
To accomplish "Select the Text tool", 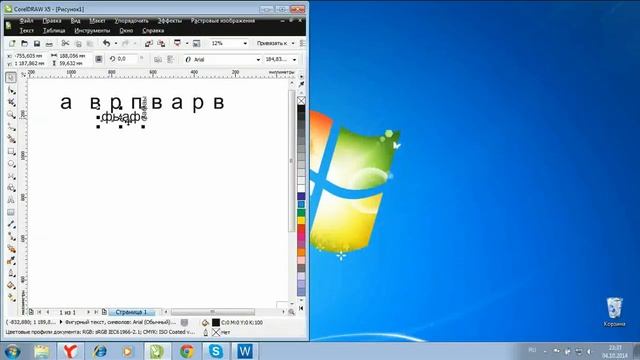I will (x=11, y=200).
